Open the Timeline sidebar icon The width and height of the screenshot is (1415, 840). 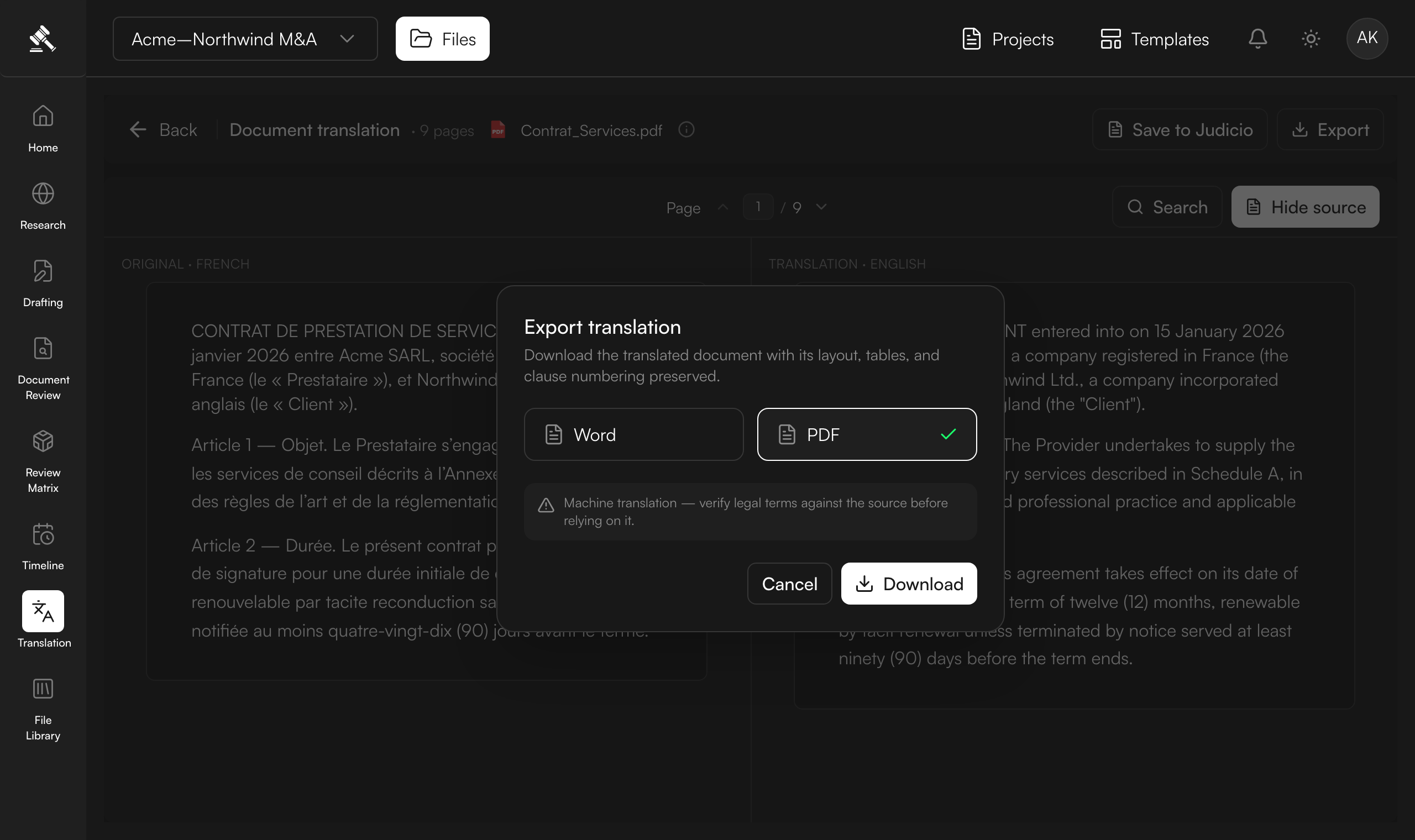(43, 534)
